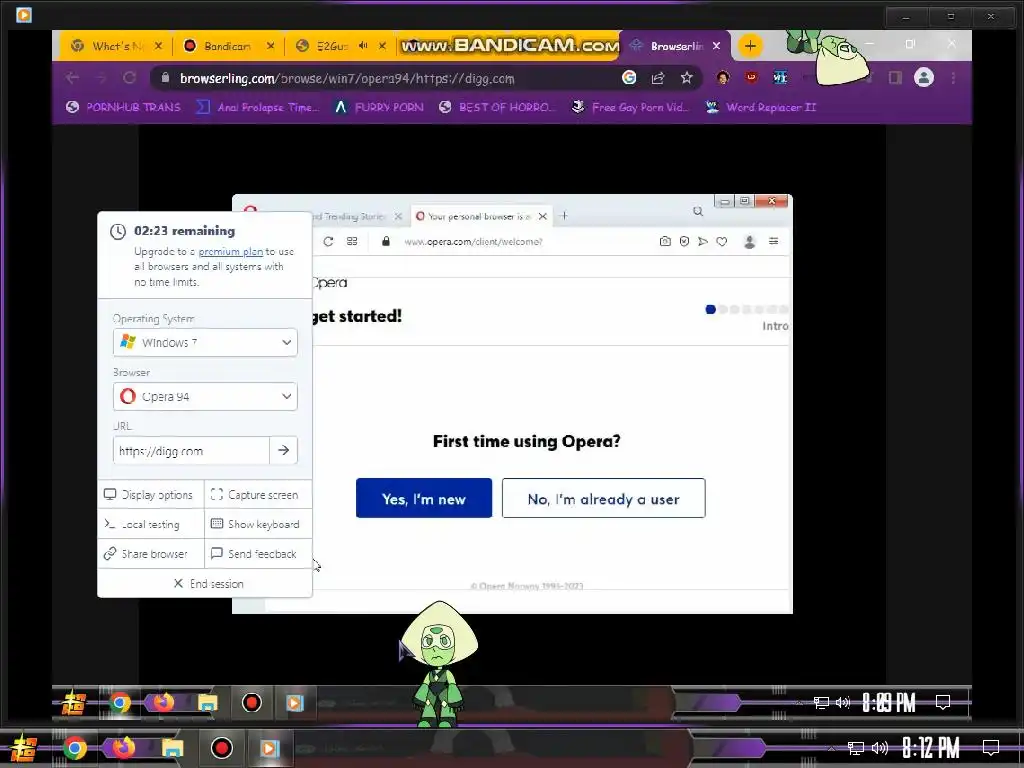This screenshot has height=768, width=1024.
Task: Open notifications icon beside the 8:12 PM clock
Action: coord(991,747)
